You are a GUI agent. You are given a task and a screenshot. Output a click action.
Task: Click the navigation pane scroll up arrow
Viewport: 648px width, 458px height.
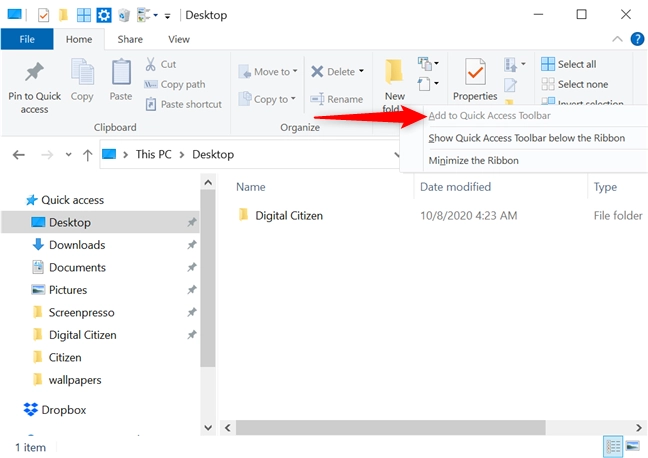coord(208,182)
